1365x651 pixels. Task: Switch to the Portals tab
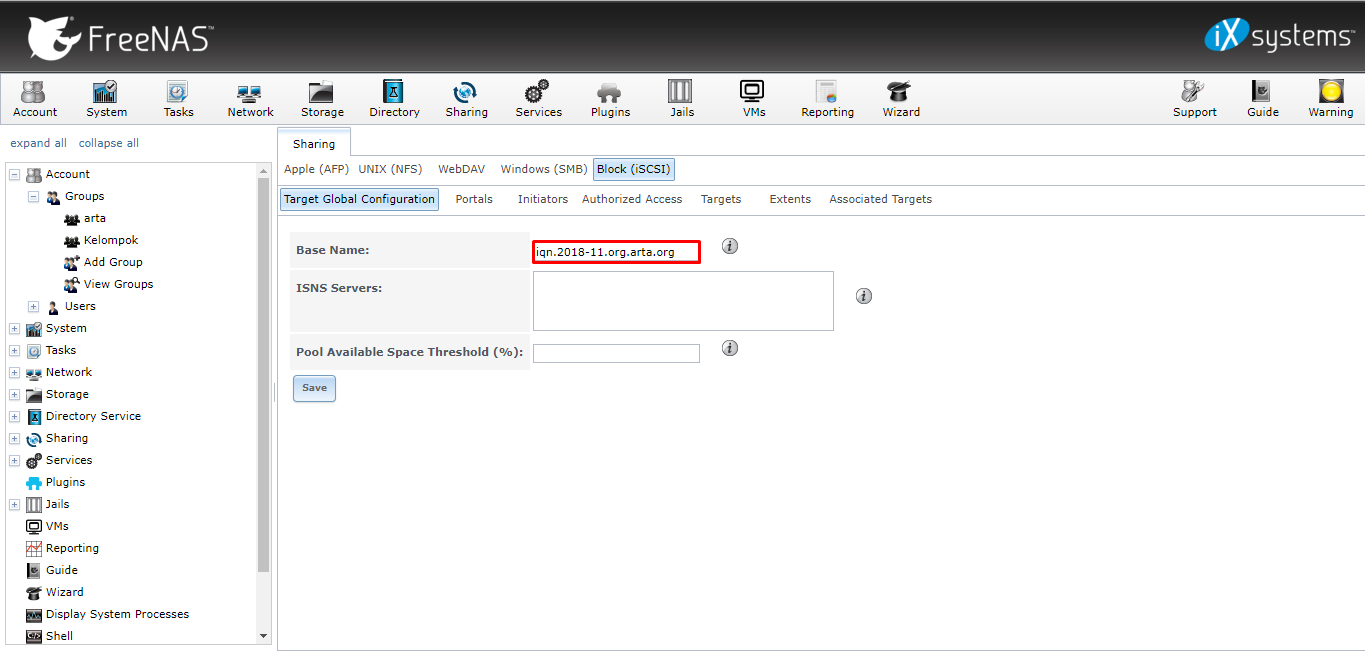pyautogui.click(x=473, y=199)
